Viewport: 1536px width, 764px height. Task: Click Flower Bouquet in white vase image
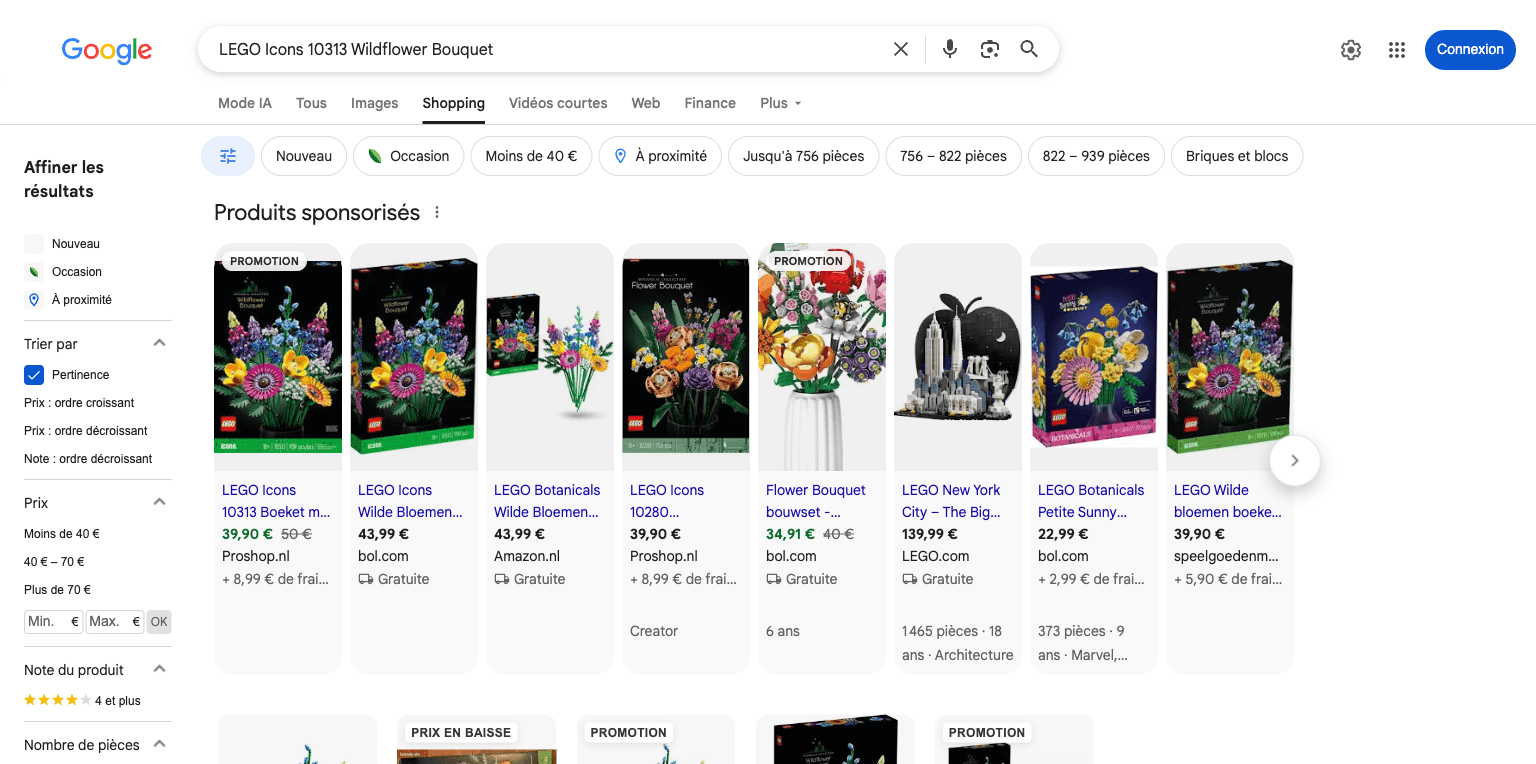(x=822, y=357)
